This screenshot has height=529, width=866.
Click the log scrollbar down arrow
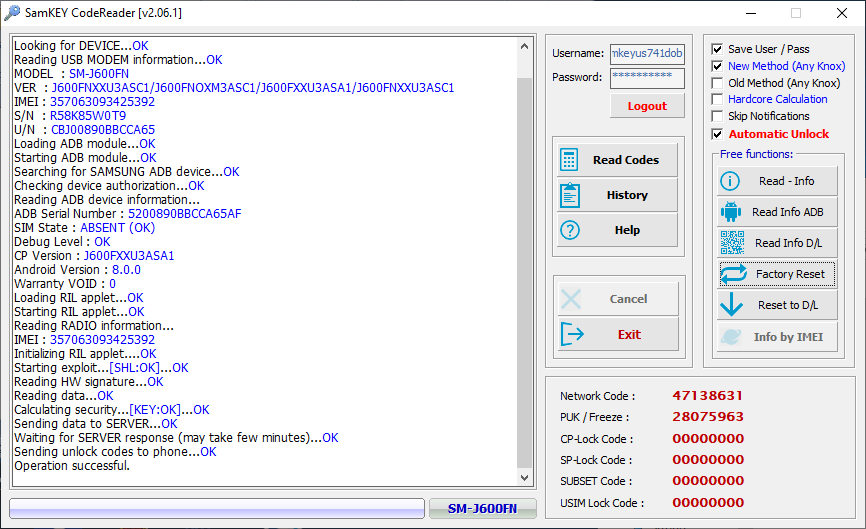(x=525, y=478)
